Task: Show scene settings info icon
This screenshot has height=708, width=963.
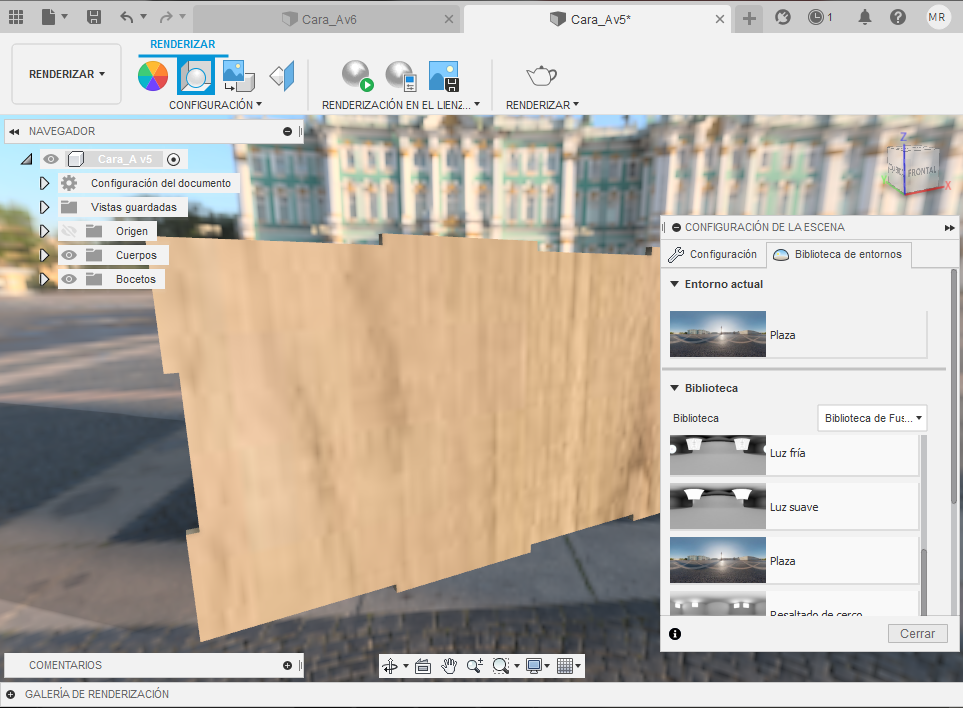Action: (675, 634)
